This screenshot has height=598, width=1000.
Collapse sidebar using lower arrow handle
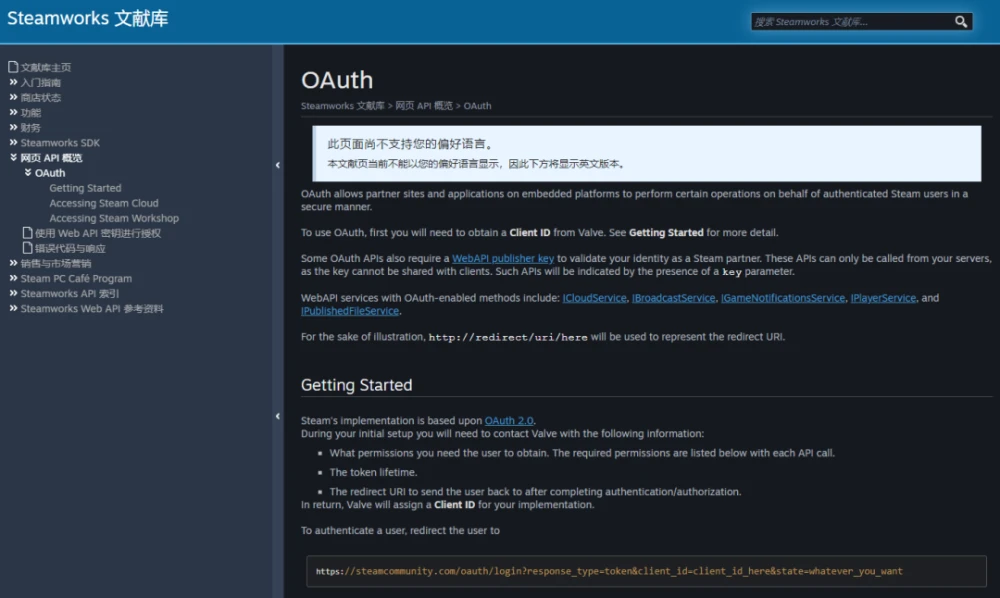[x=277, y=416]
